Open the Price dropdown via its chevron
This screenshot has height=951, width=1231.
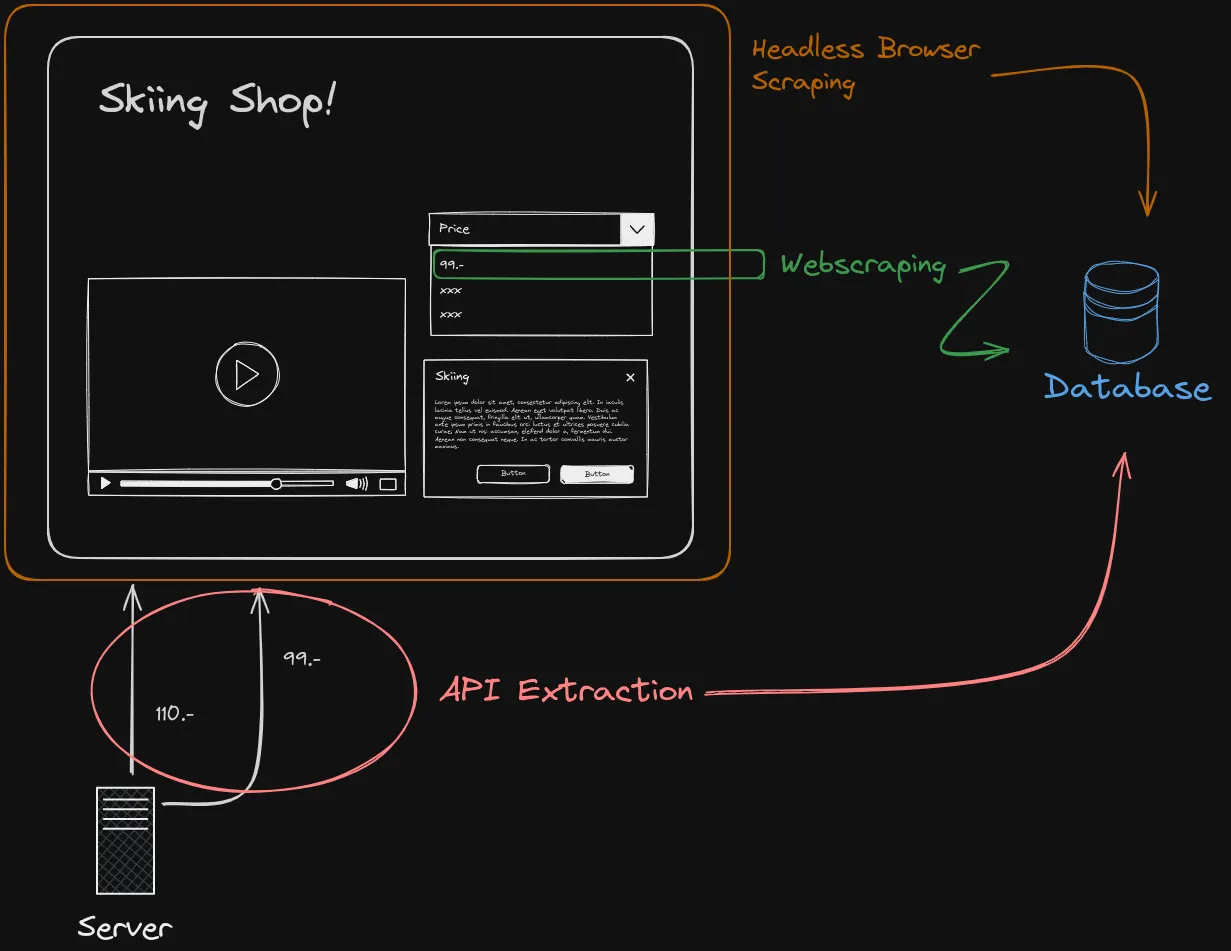[637, 229]
